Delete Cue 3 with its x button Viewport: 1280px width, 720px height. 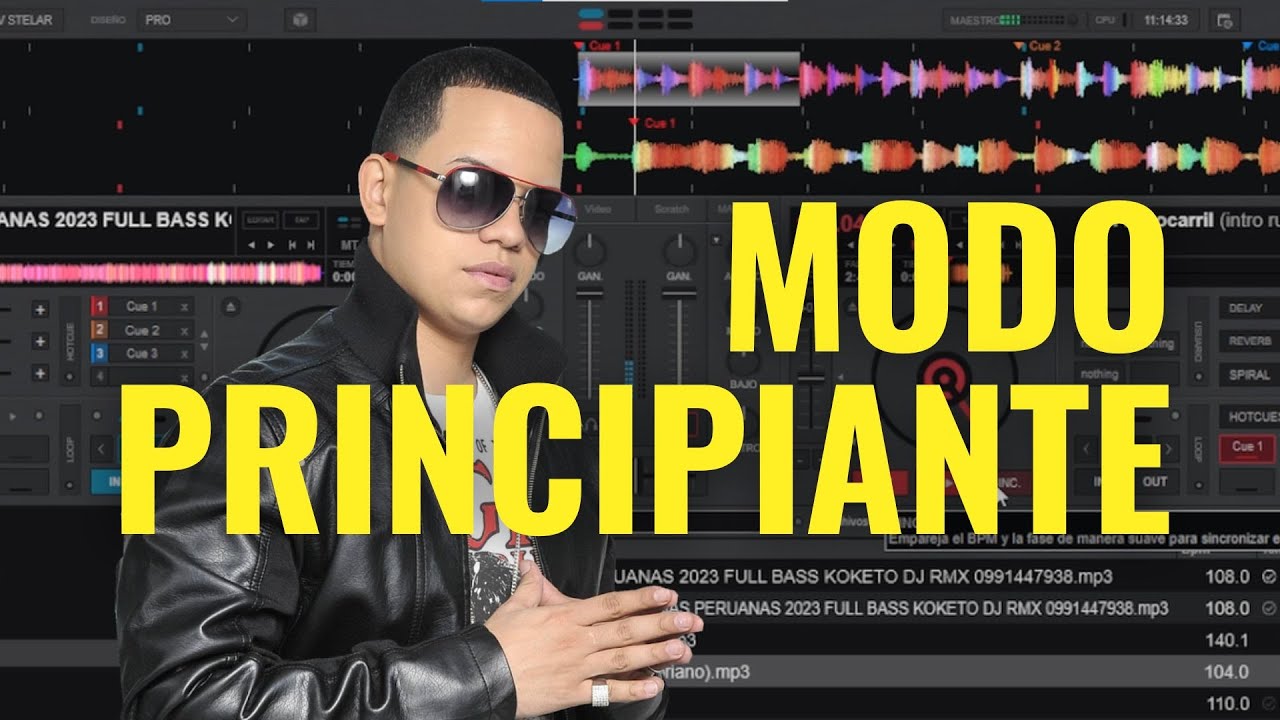tap(184, 353)
